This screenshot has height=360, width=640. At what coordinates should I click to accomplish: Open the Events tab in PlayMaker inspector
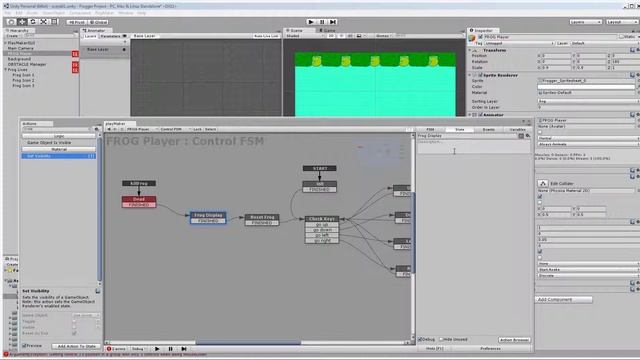point(489,129)
